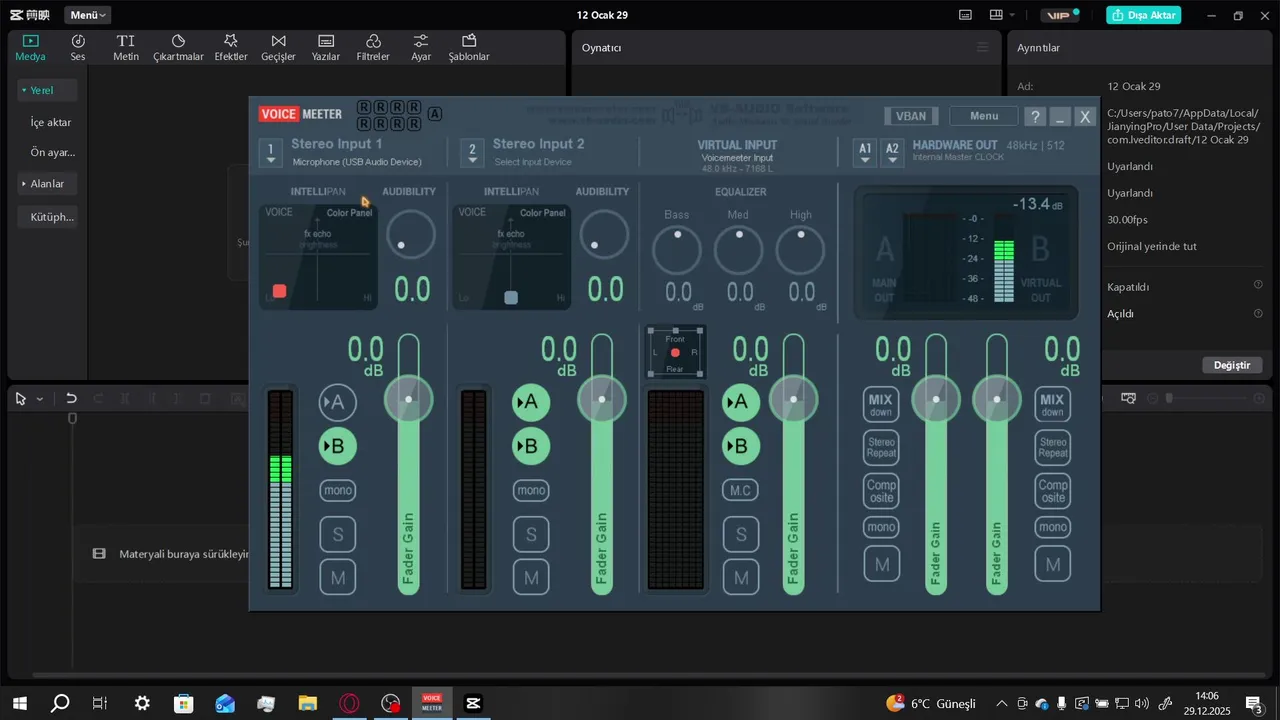
Task: Select the pointer tool in the timeline toolbar
Action: [21, 398]
